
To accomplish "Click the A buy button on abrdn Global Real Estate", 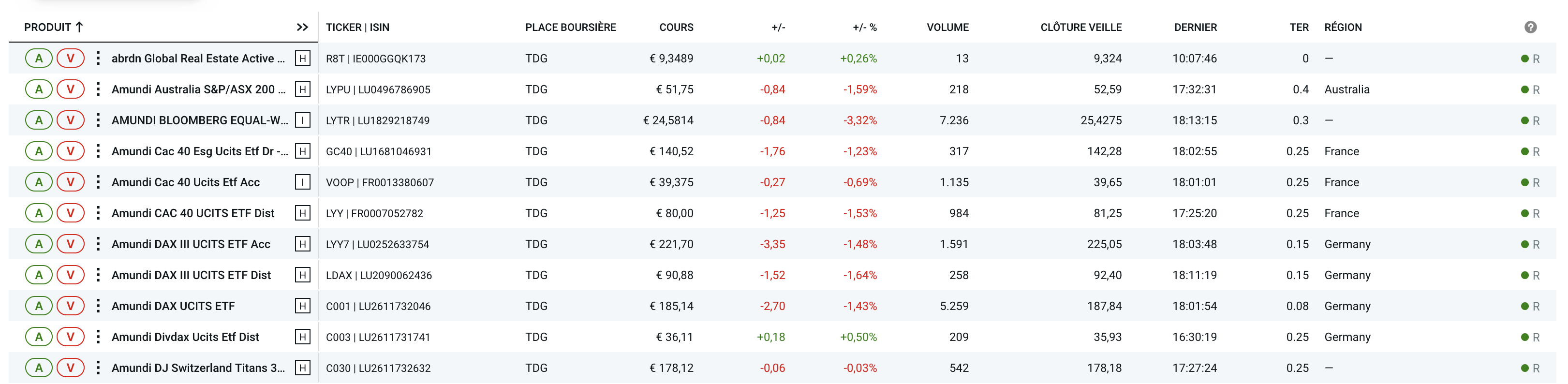I will point(39,59).
